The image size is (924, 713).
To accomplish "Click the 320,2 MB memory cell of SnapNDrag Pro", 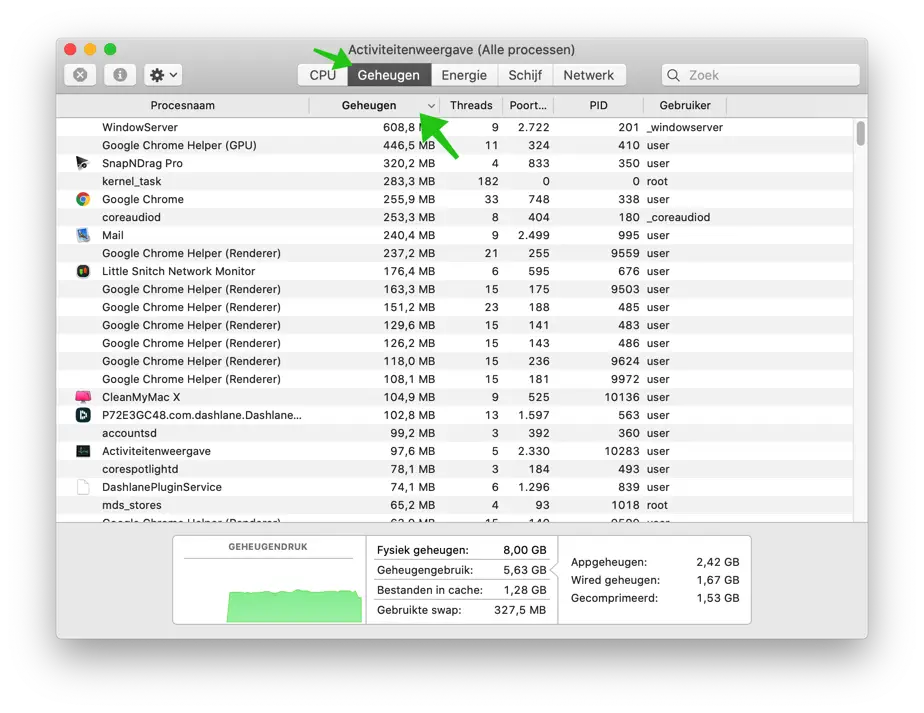I will coord(409,163).
